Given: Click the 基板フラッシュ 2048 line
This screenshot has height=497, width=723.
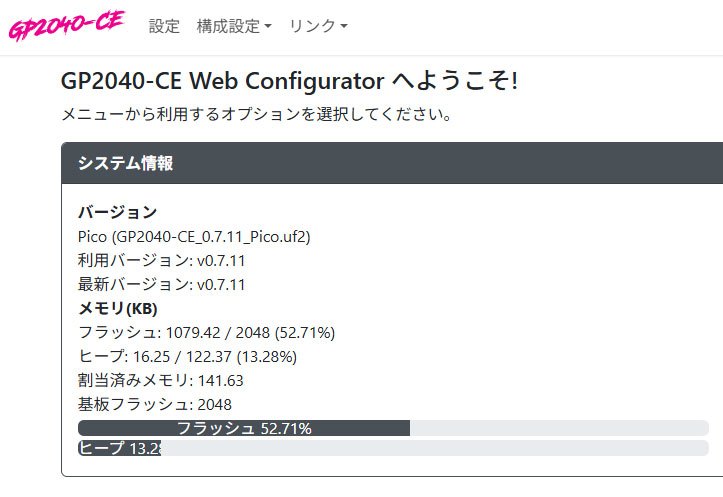Looking at the screenshot, I should point(154,404).
